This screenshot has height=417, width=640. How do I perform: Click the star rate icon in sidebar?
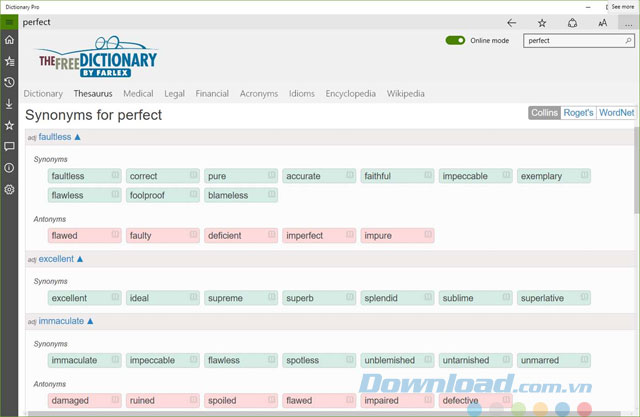(x=9, y=125)
